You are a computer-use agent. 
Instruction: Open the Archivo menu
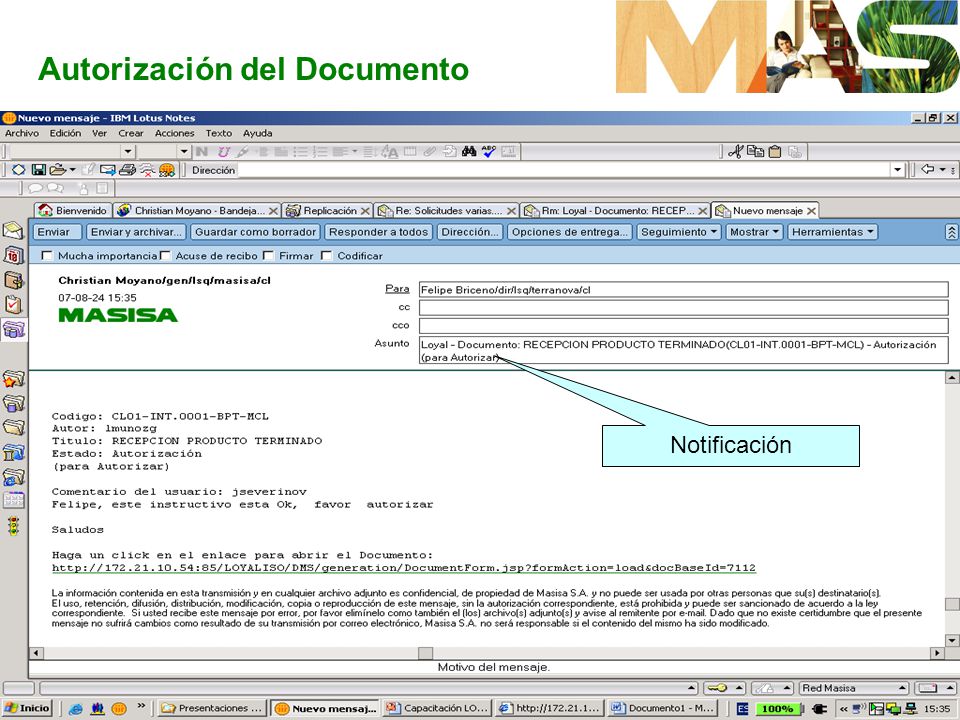(22, 133)
